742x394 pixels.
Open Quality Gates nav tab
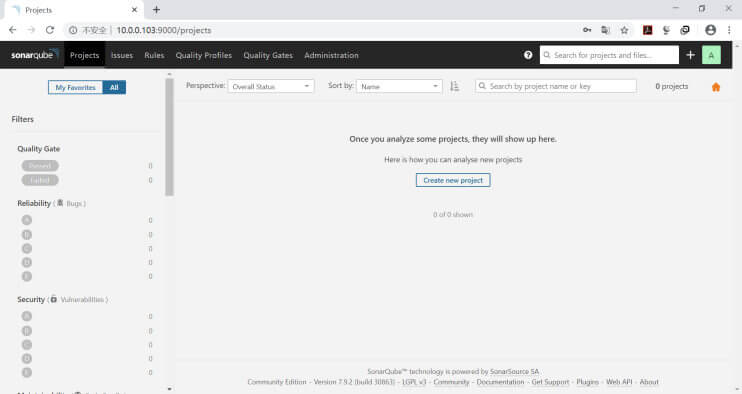point(268,55)
